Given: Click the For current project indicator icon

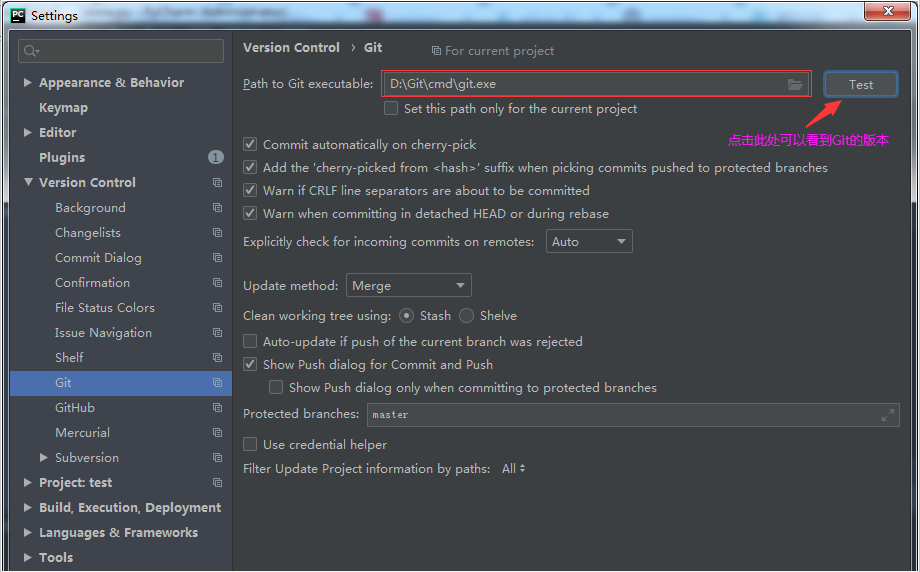Looking at the screenshot, I should [436, 51].
